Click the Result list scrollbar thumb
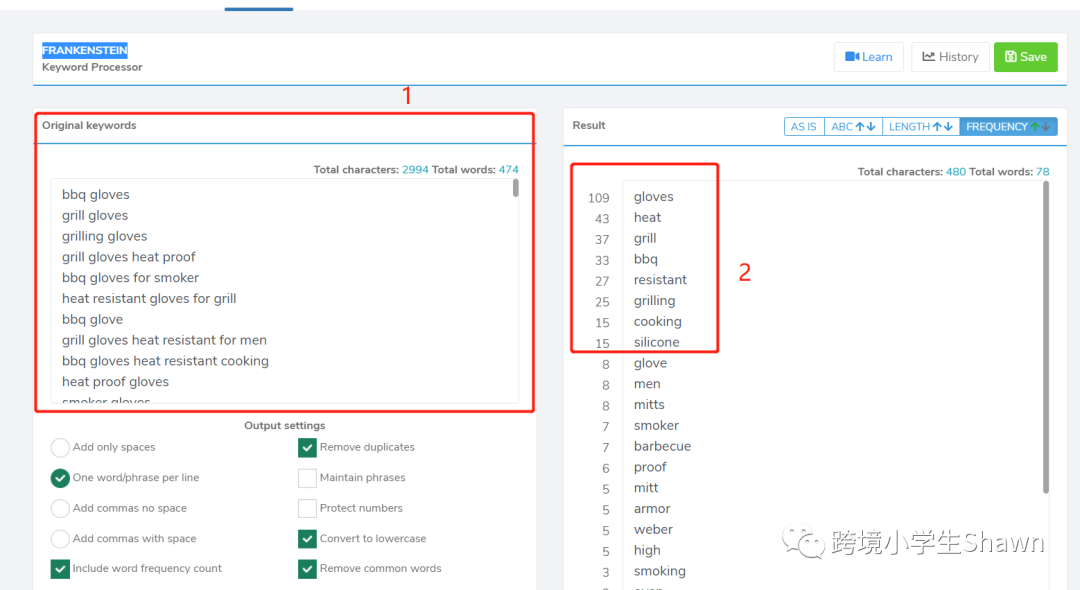Image resolution: width=1080 pixels, height=590 pixels. [x=1046, y=337]
